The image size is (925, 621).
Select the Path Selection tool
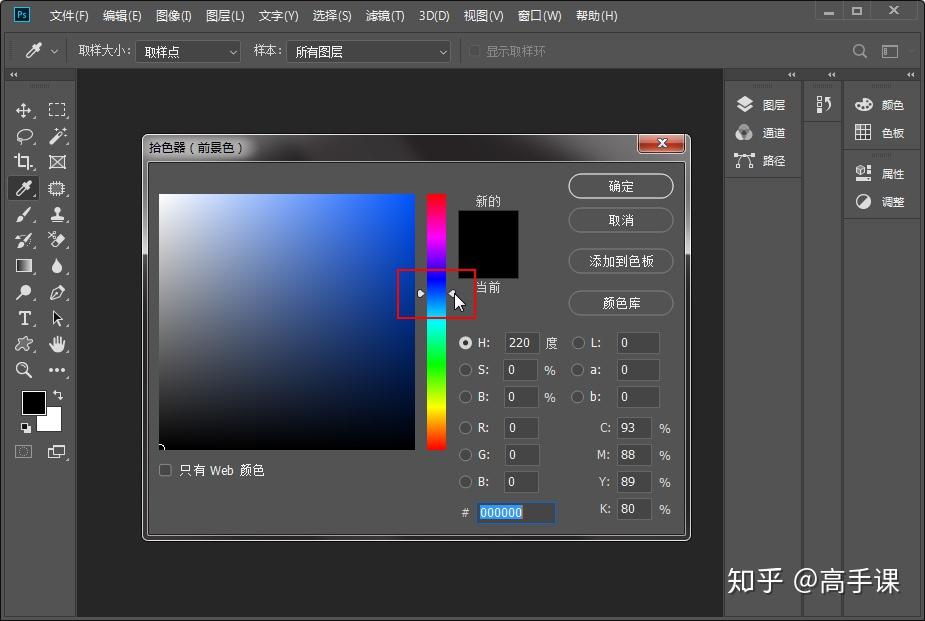point(57,318)
